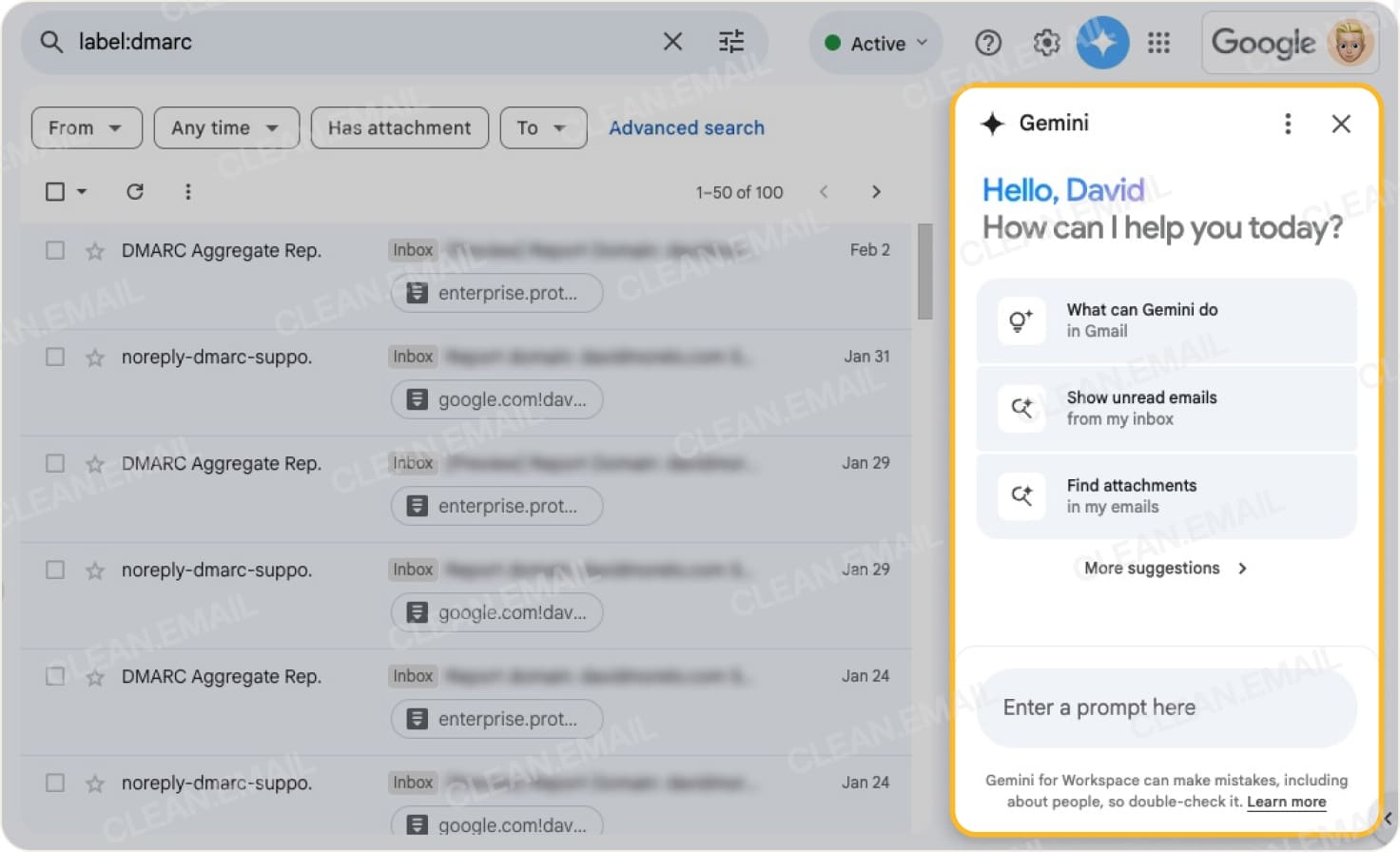Open the Active status chevron menu
The width and height of the screenshot is (1400, 852).
[920, 42]
